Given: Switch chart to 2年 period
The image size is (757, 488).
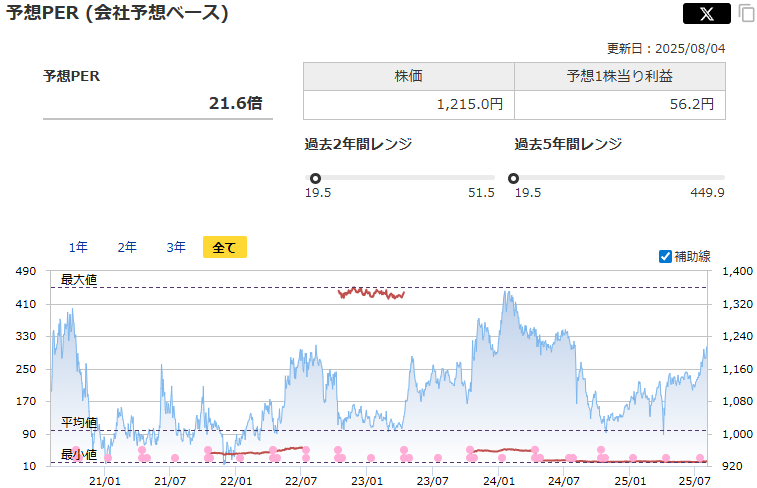Looking at the screenshot, I should click(x=127, y=247).
